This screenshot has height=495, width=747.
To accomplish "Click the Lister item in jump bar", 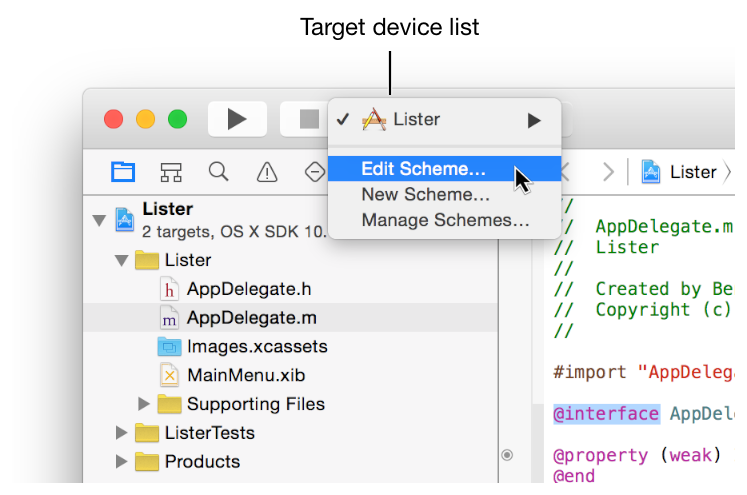I will [679, 172].
